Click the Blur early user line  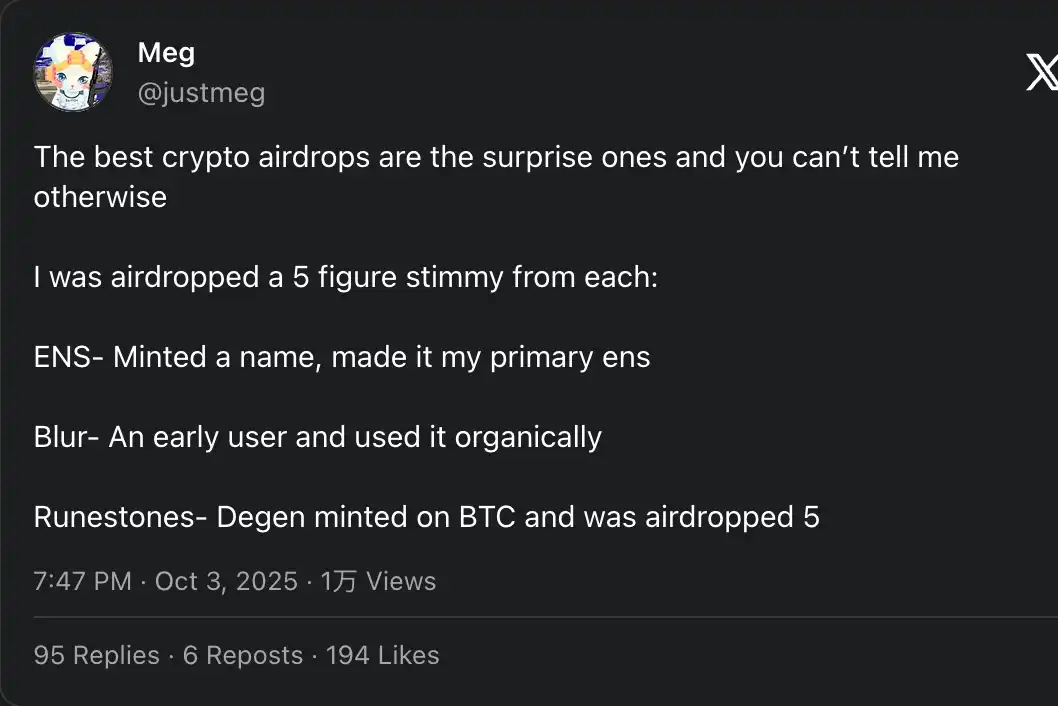318,436
